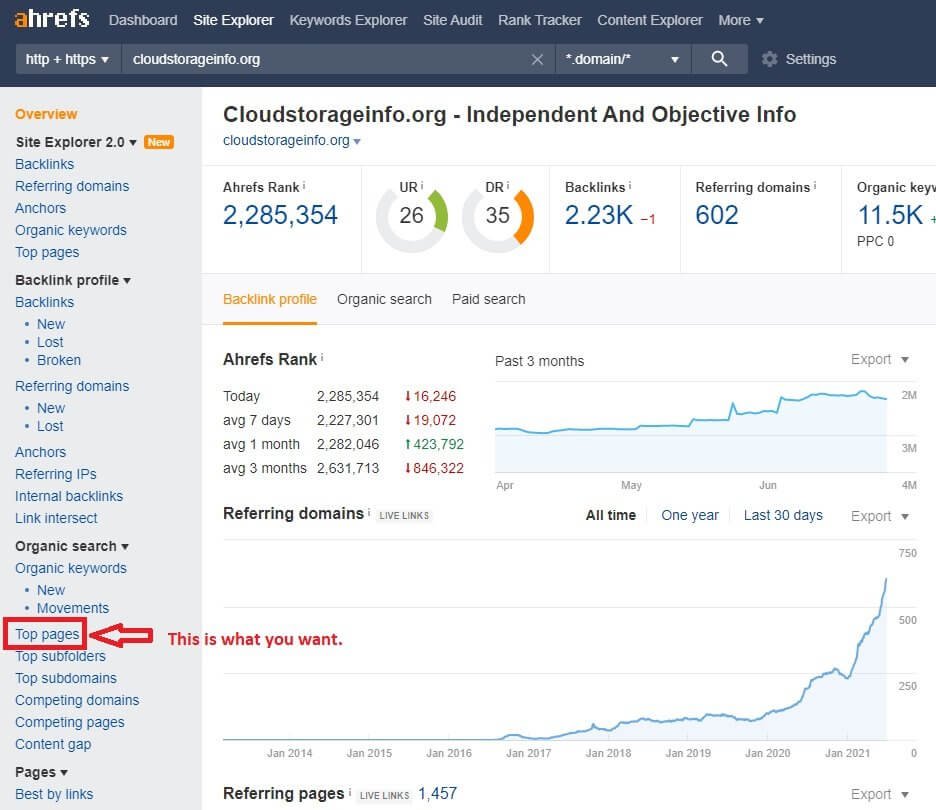Viewport: 936px width, 810px height.
Task: Open Dashboard in top navigation
Action: (143, 20)
